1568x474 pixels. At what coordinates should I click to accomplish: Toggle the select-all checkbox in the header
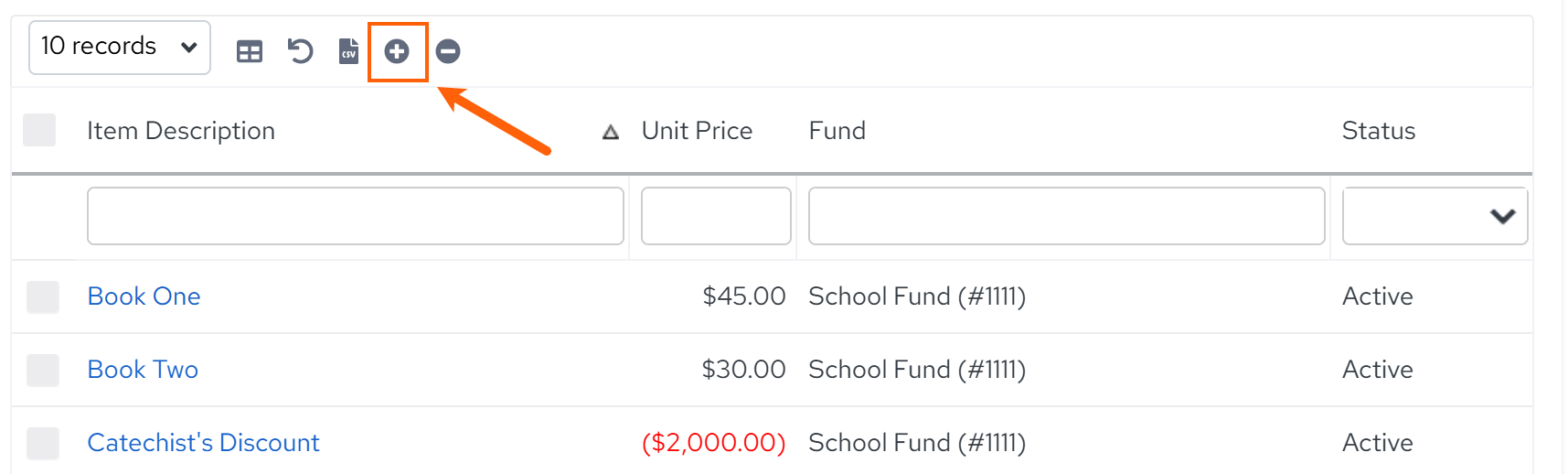[39, 130]
